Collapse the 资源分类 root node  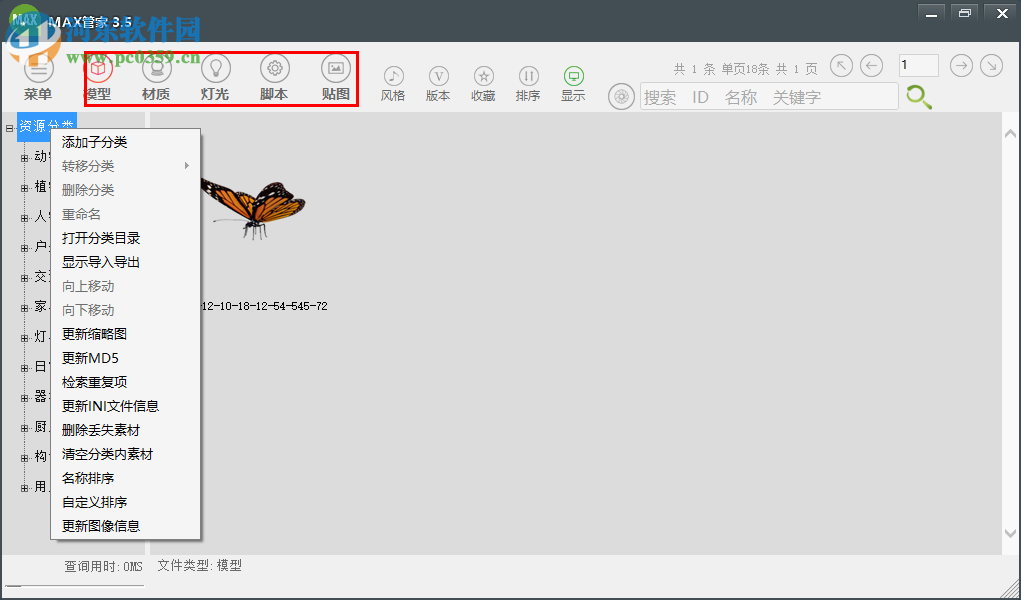point(10,128)
